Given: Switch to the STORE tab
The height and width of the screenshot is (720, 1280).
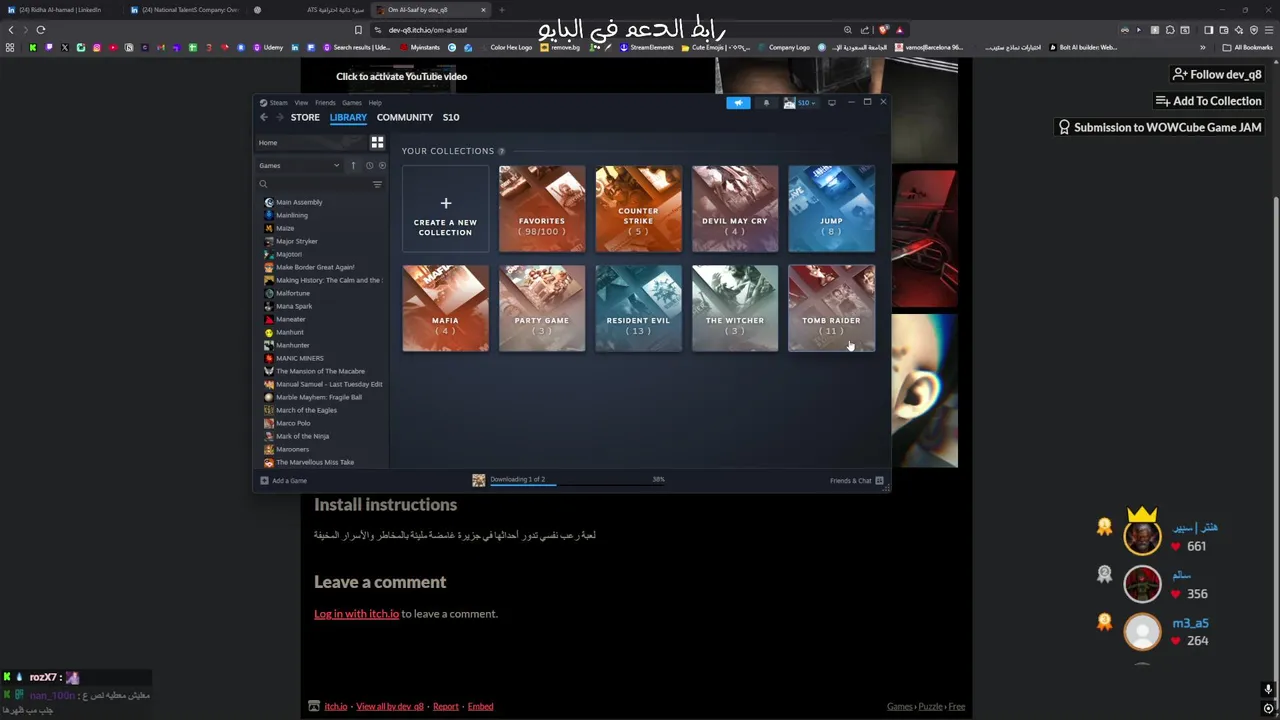Looking at the screenshot, I should (305, 117).
